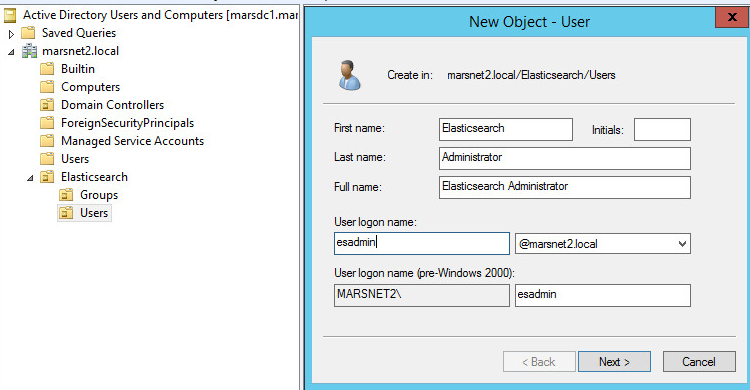Click the MARSNET2\ domain prefix field
Viewport: 750px width, 390px height.
click(x=421, y=295)
